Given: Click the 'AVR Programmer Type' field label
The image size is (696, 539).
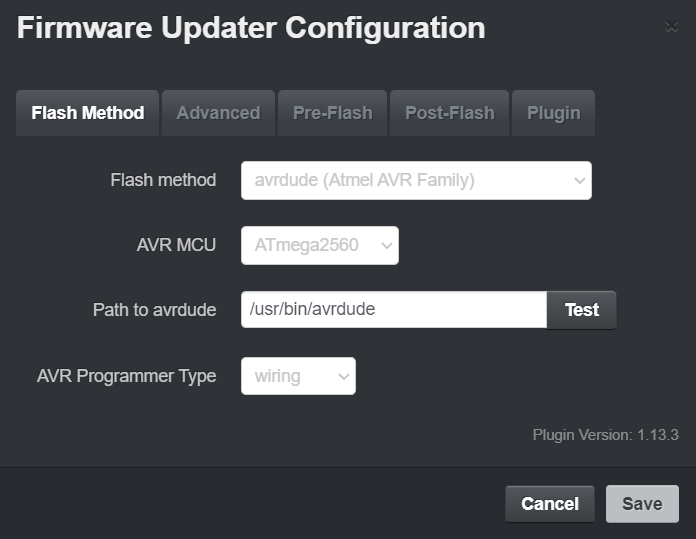Looking at the screenshot, I should (x=126, y=376).
